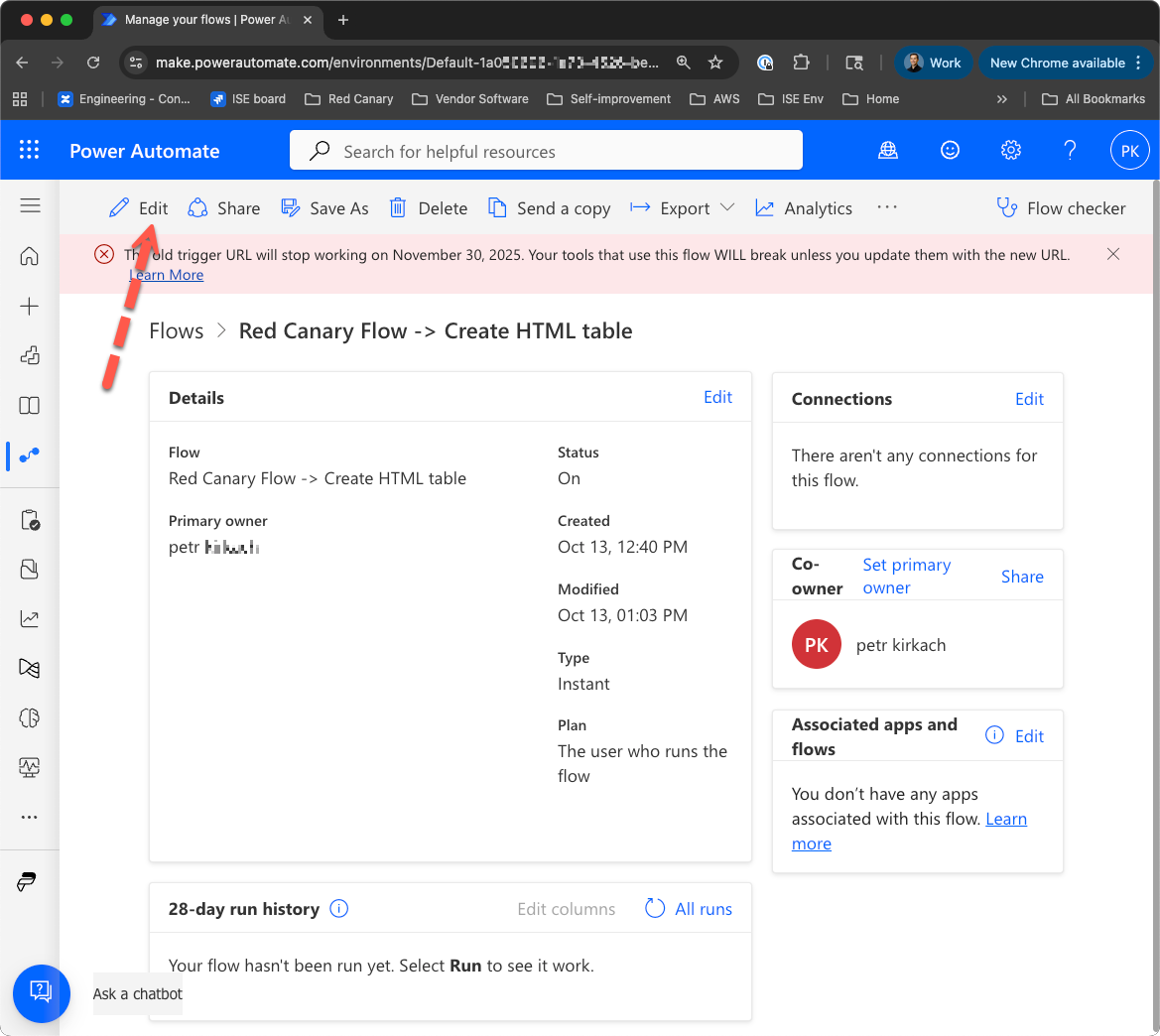The width and height of the screenshot is (1160, 1036).
Task: Collapse the navigation pane with the hamburger icon
Action: [30, 204]
